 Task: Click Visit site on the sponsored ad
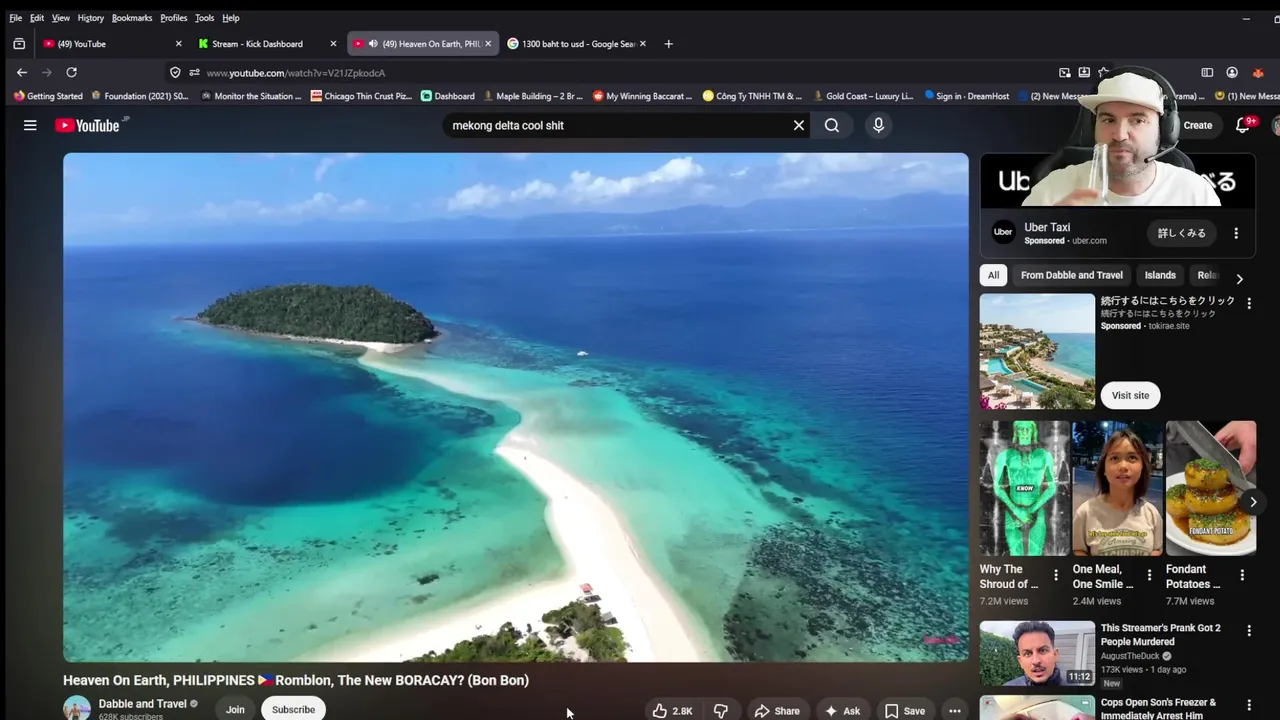point(1130,395)
